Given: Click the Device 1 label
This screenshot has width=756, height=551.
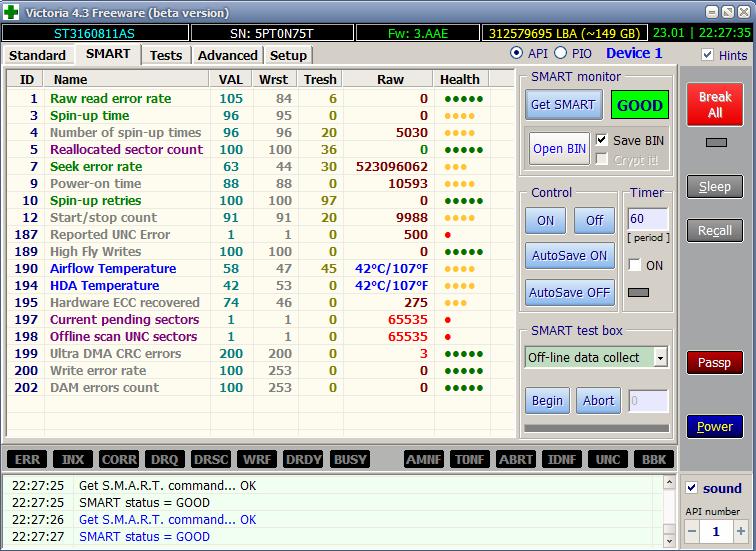Looking at the screenshot, I should tap(634, 53).
